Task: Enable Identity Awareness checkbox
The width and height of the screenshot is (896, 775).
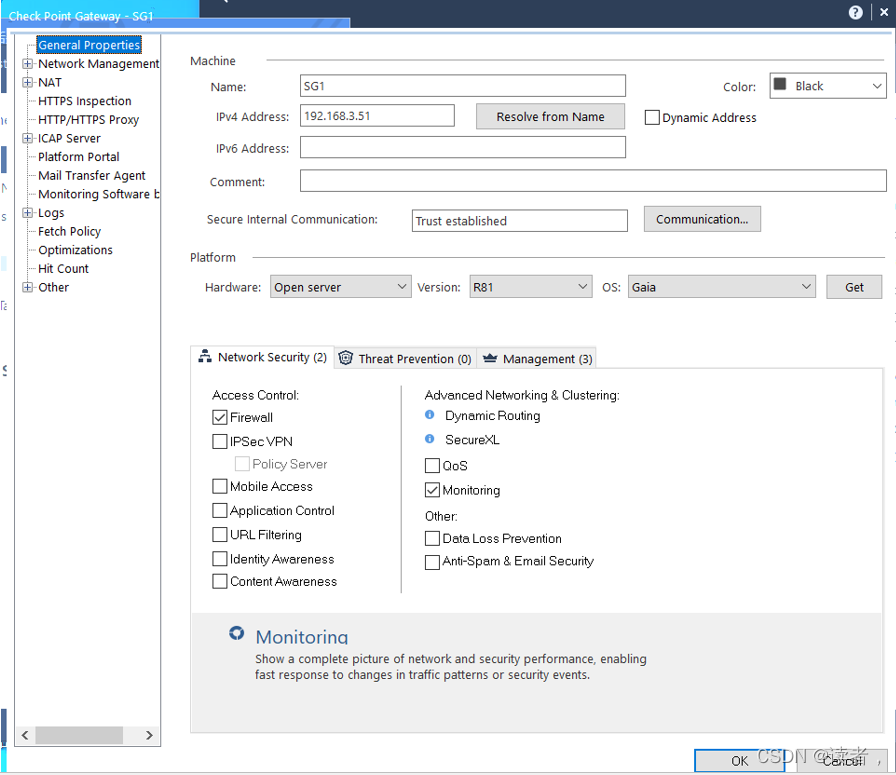Action: point(219,558)
